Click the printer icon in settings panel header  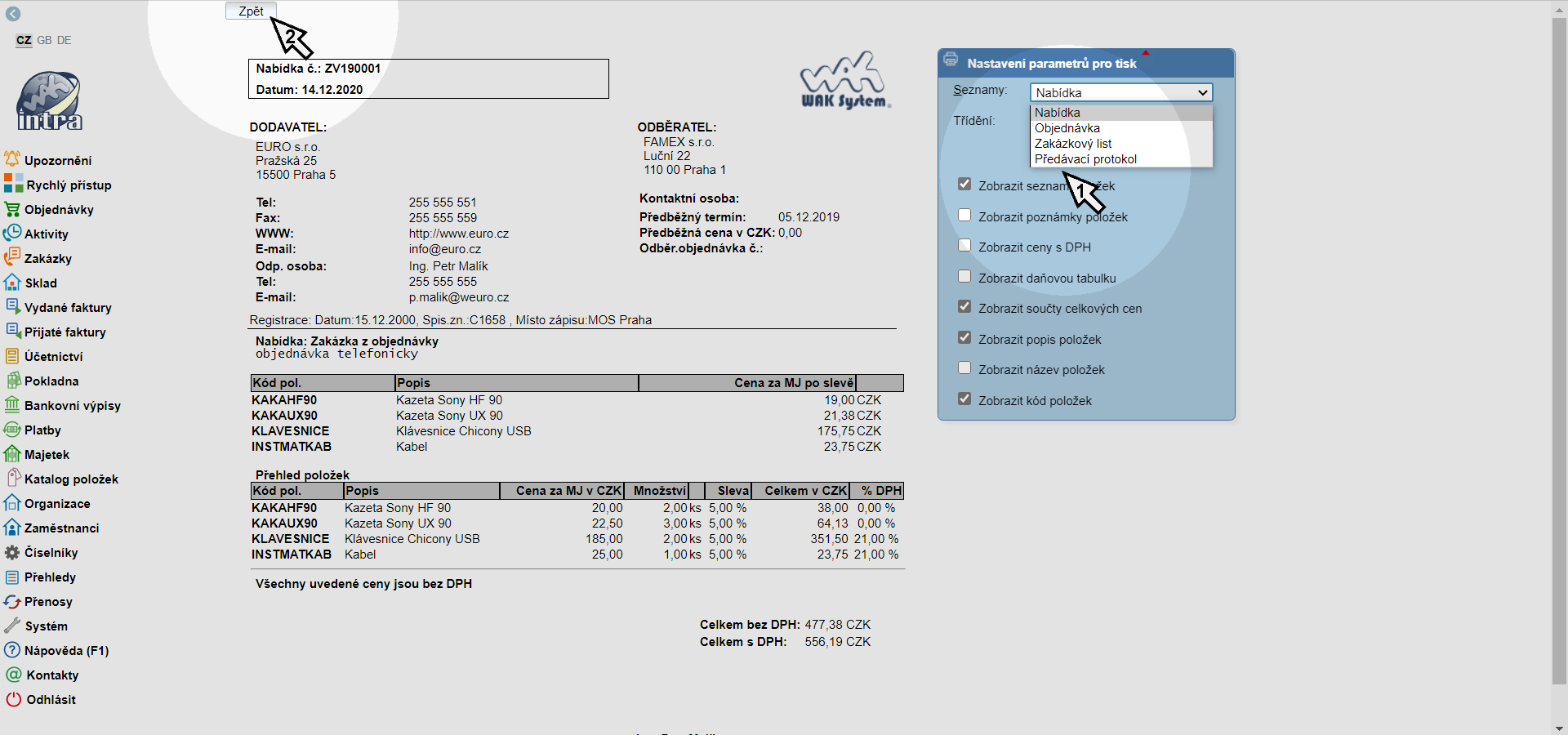coord(951,59)
